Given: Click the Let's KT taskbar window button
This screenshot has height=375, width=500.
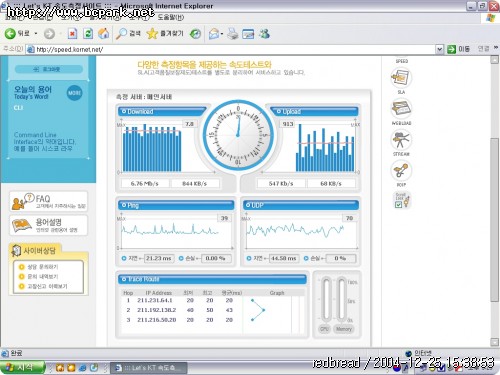Looking at the screenshot, I should click(148, 368).
